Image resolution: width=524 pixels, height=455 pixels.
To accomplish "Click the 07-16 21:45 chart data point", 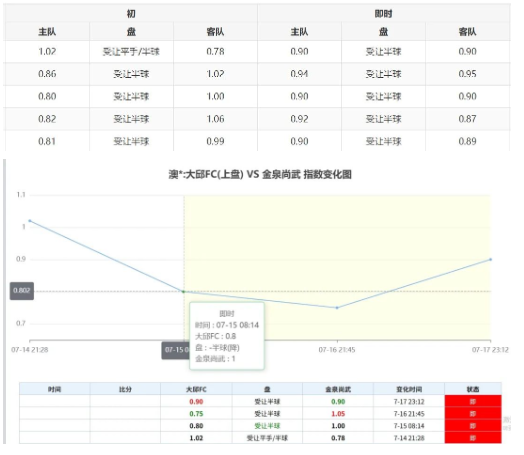I will (337, 308).
